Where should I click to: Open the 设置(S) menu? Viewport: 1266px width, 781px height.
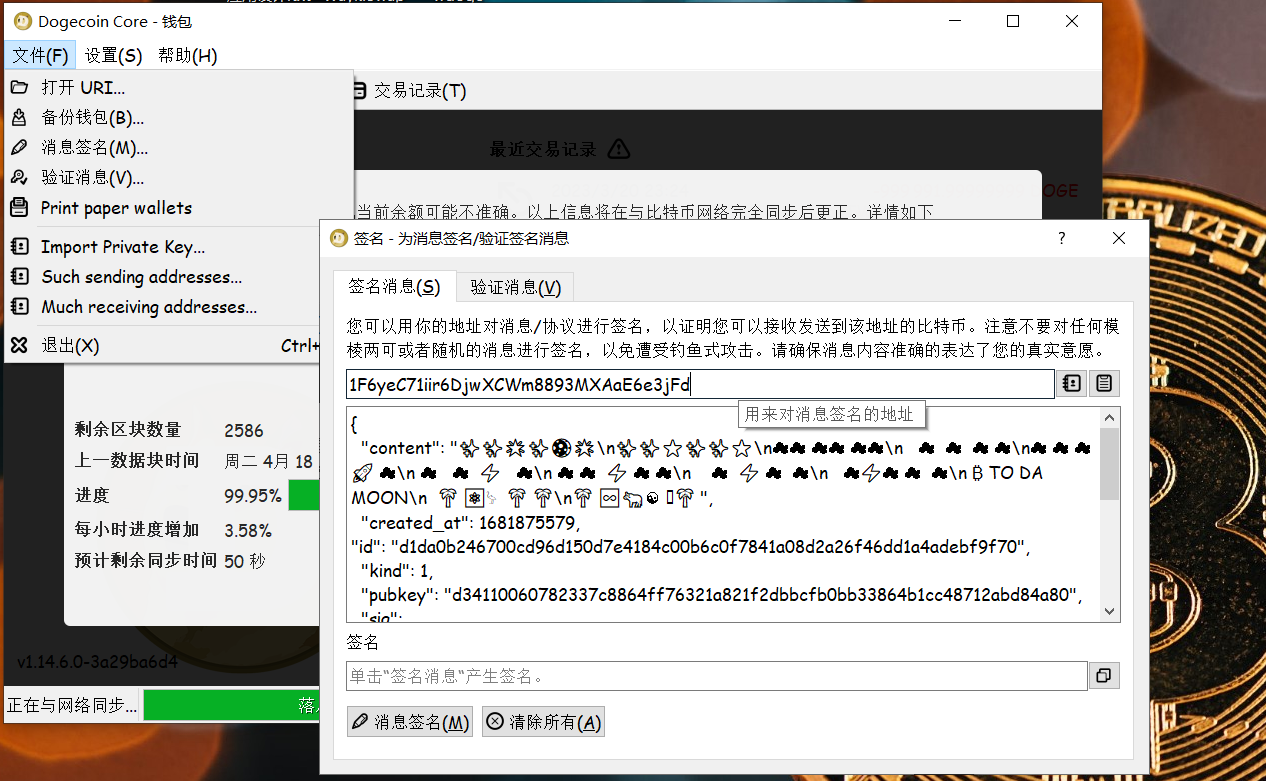114,55
